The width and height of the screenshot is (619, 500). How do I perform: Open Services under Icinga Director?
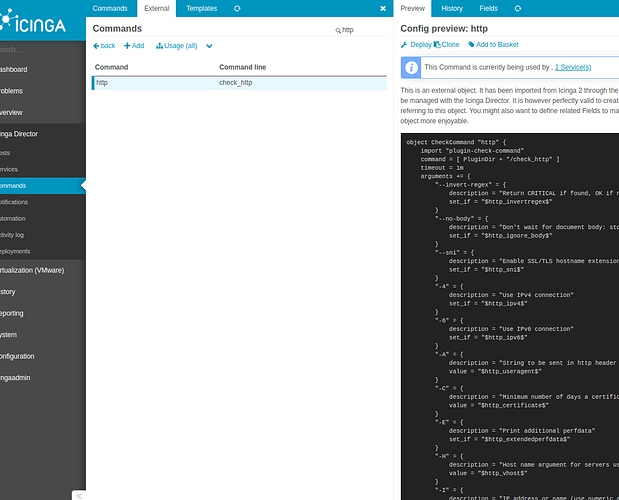click(x=43, y=169)
